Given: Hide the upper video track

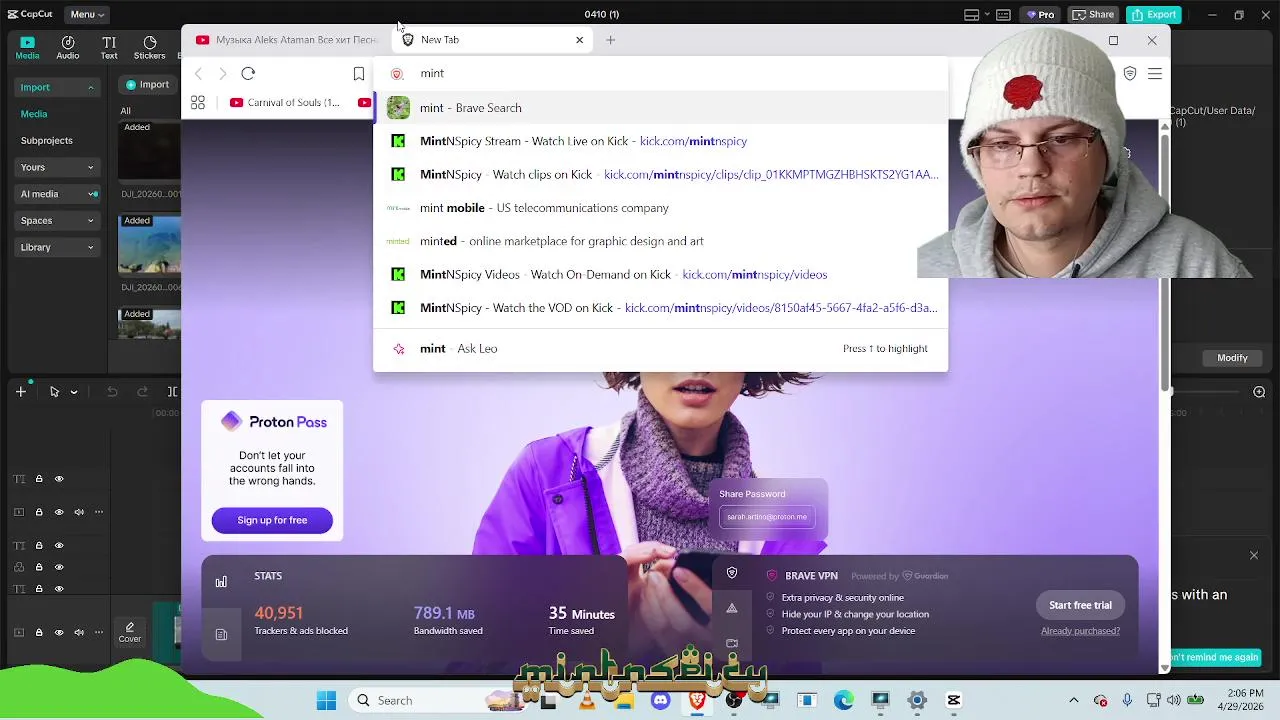Looking at the screenshot, I should click(58, 512).
